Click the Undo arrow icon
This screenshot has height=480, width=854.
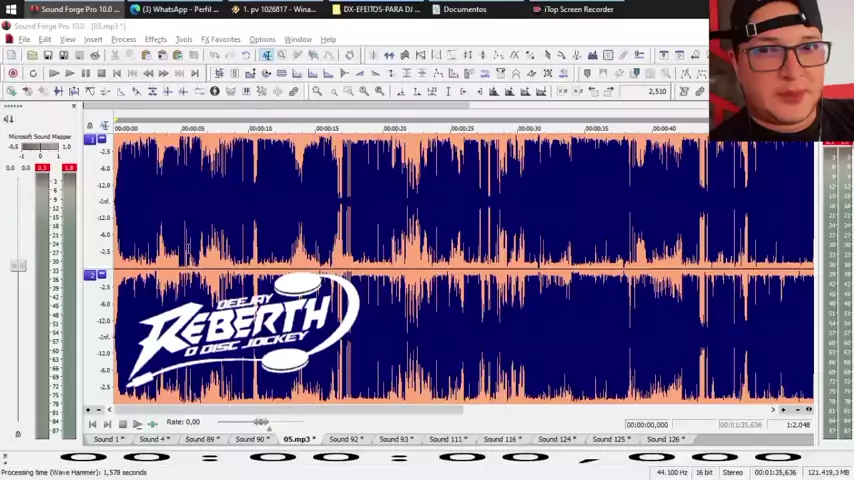click(214, 55)
